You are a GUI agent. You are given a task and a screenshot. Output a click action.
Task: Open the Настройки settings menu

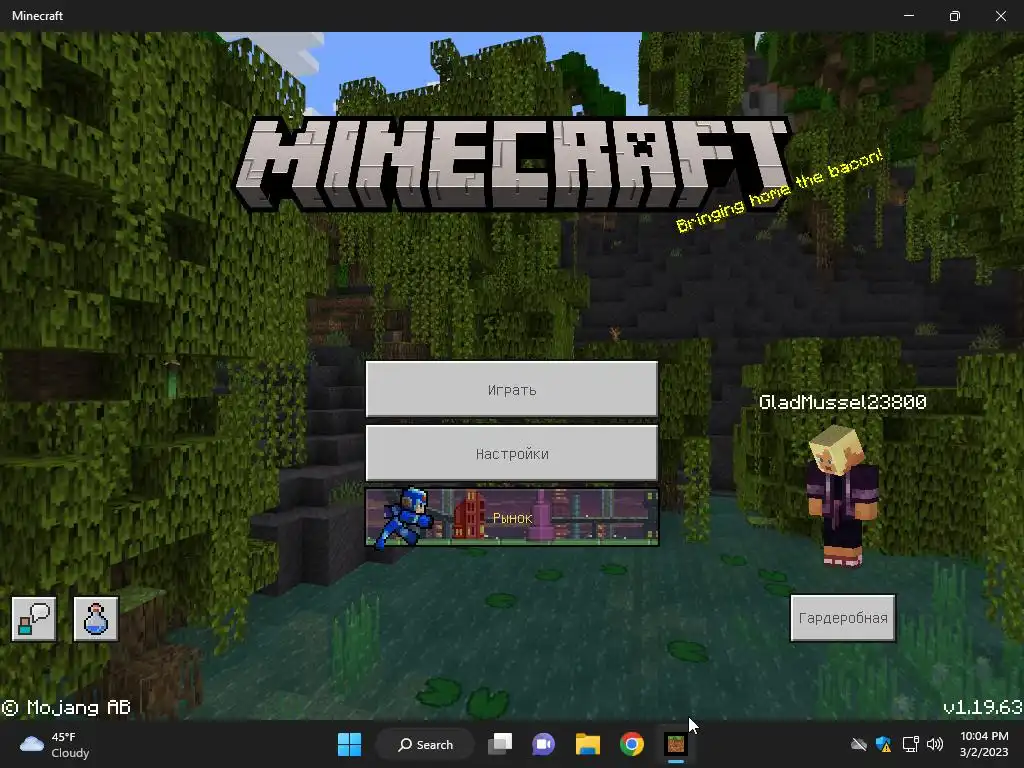511,453
